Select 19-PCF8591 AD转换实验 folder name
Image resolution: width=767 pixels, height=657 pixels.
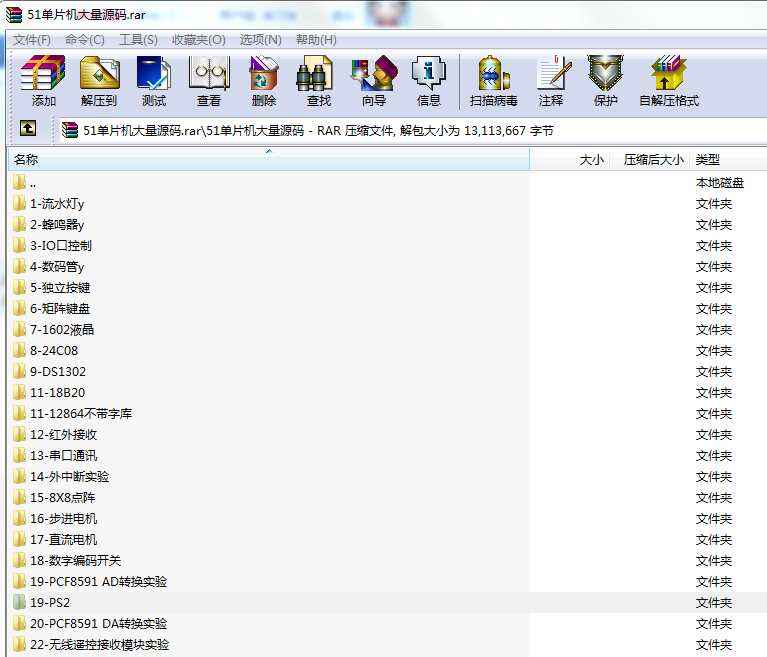[98, 582]
